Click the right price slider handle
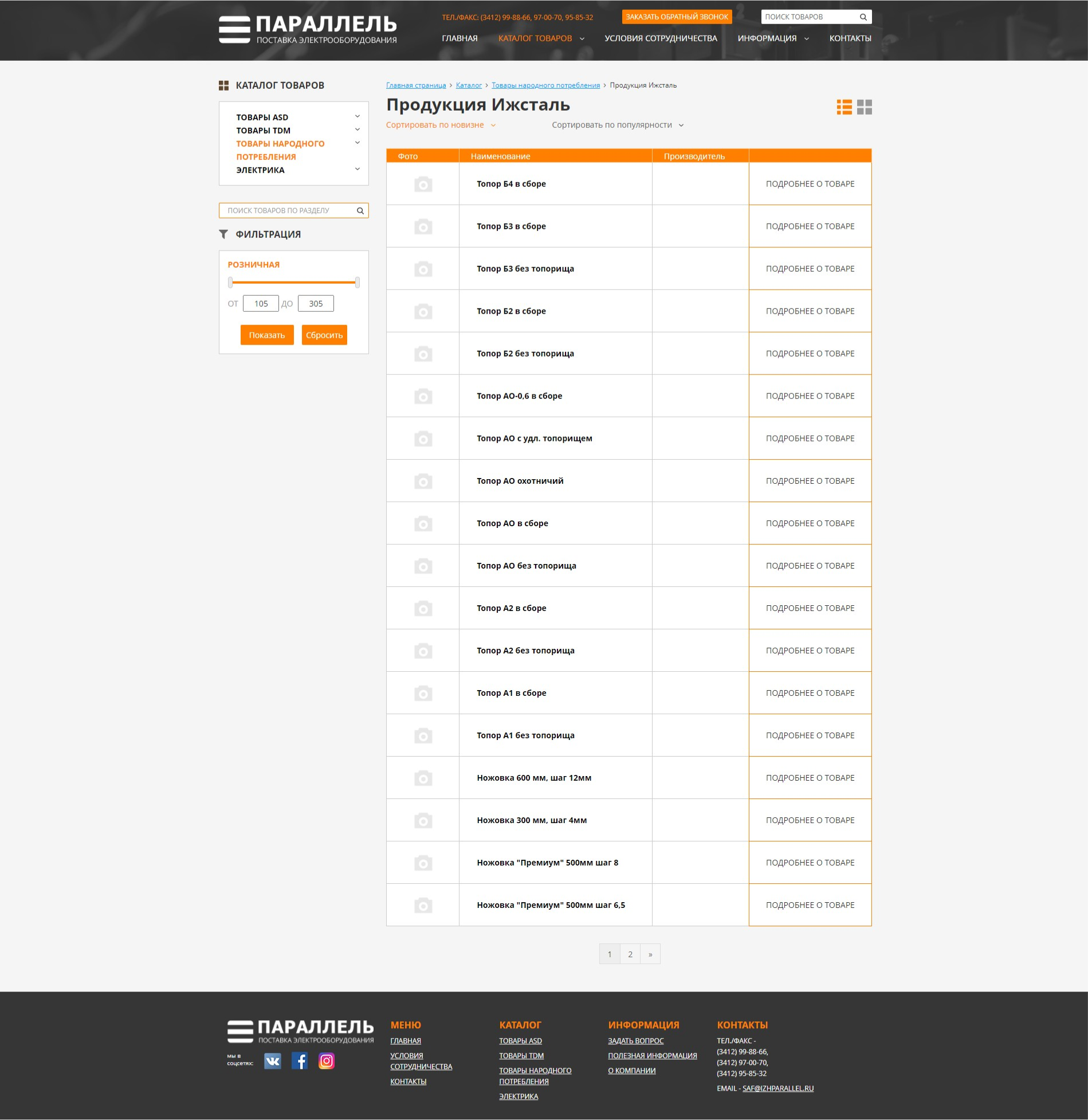Image resolution: width=1088 pixels, height=1120 pixels. [x=358, y=282]
